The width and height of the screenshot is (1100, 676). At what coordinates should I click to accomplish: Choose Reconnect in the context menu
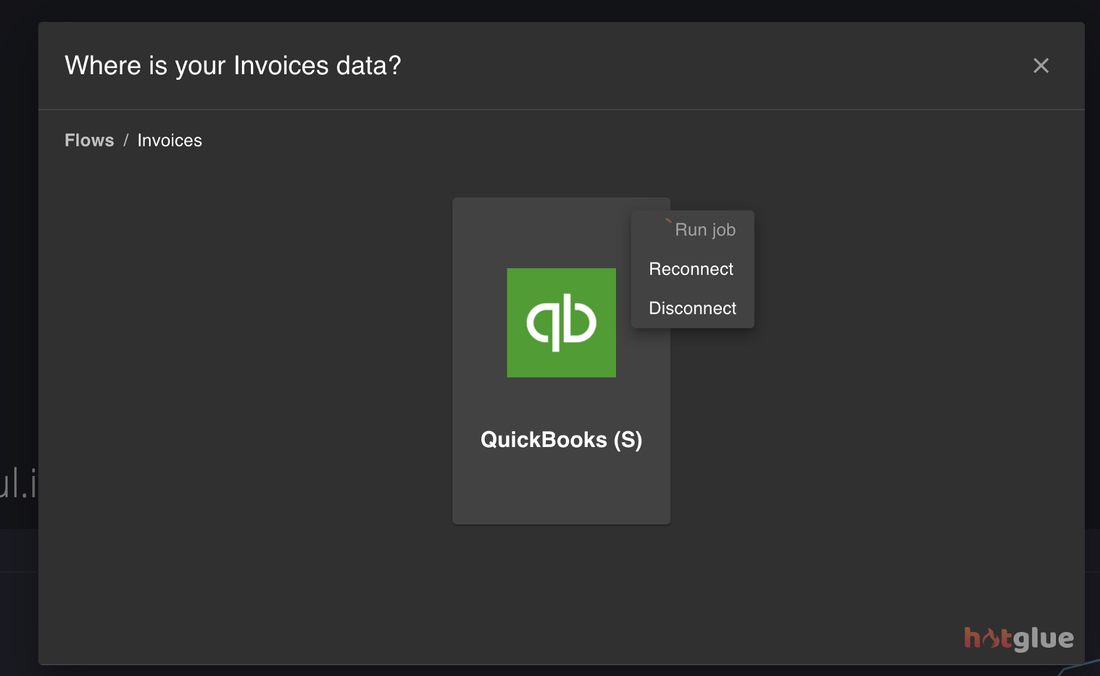tap(692, 269)
